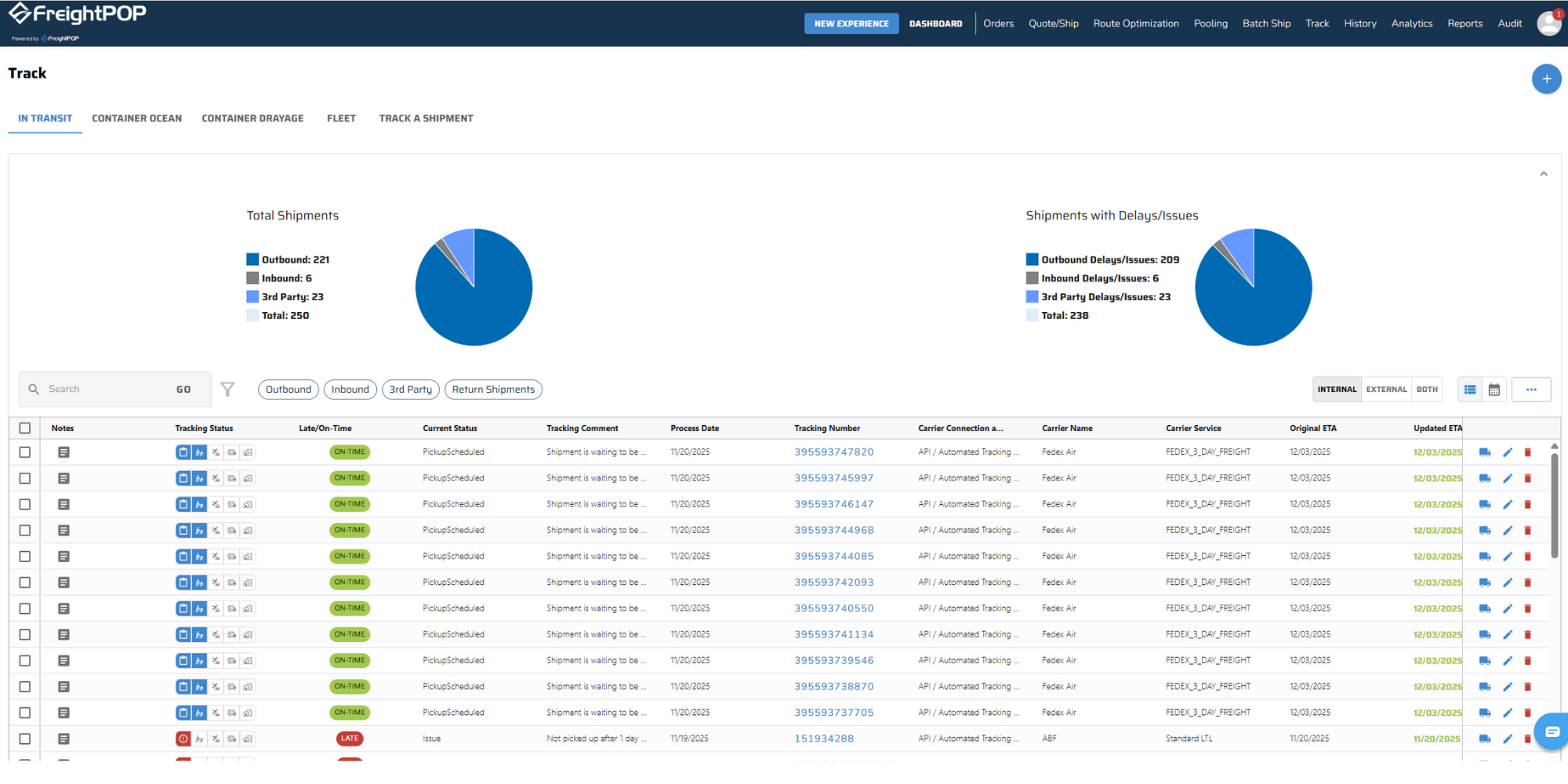
Task: Switch to calendar view icon
Action: 1494,390
